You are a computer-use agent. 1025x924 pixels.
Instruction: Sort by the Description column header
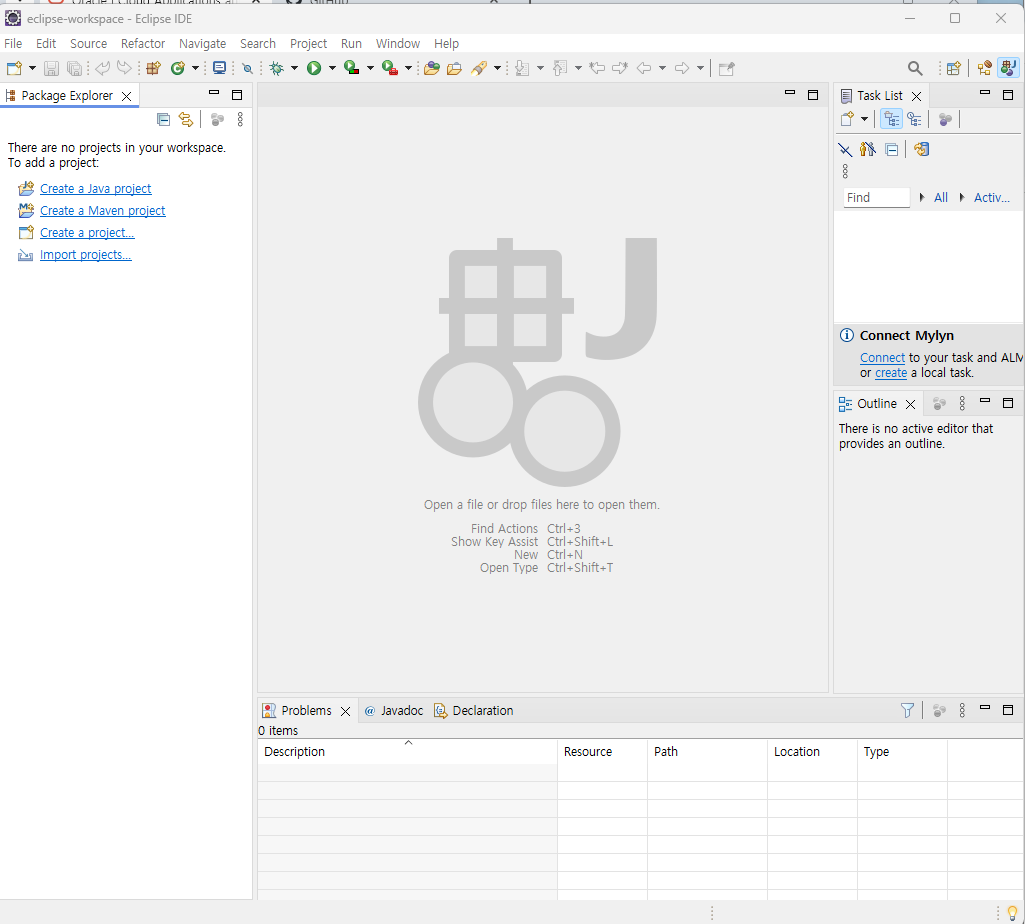(407, 752)
